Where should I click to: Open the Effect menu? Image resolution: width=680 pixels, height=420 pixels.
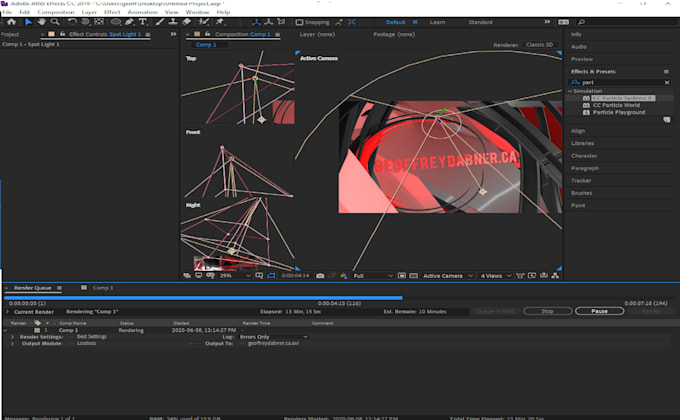tap(112, 12)
